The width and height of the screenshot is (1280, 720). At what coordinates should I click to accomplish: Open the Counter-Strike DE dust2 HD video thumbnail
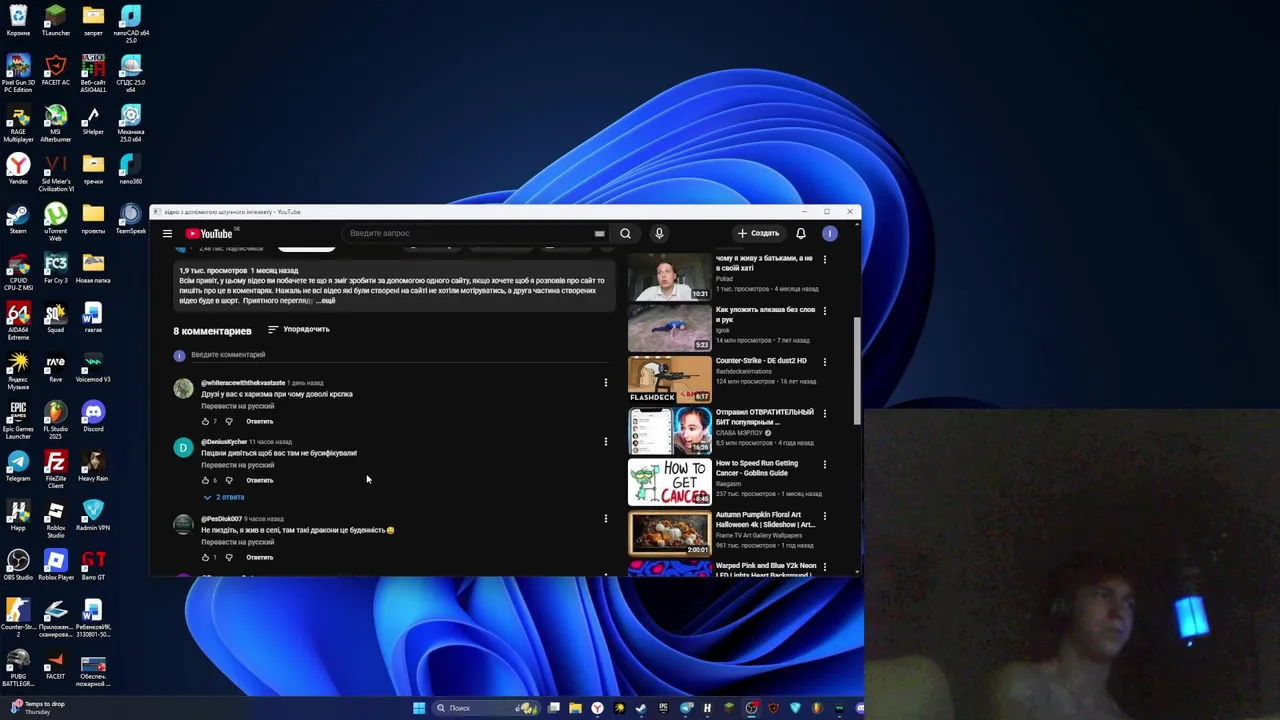coord(670,379)
